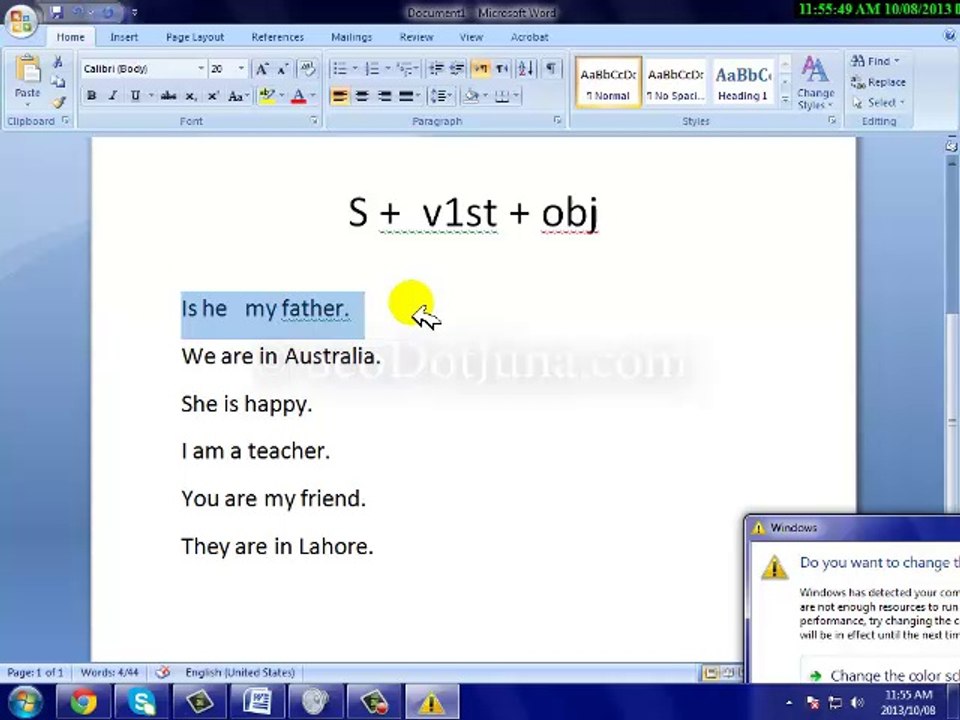Align text to the left

click(x=339, y=96)
